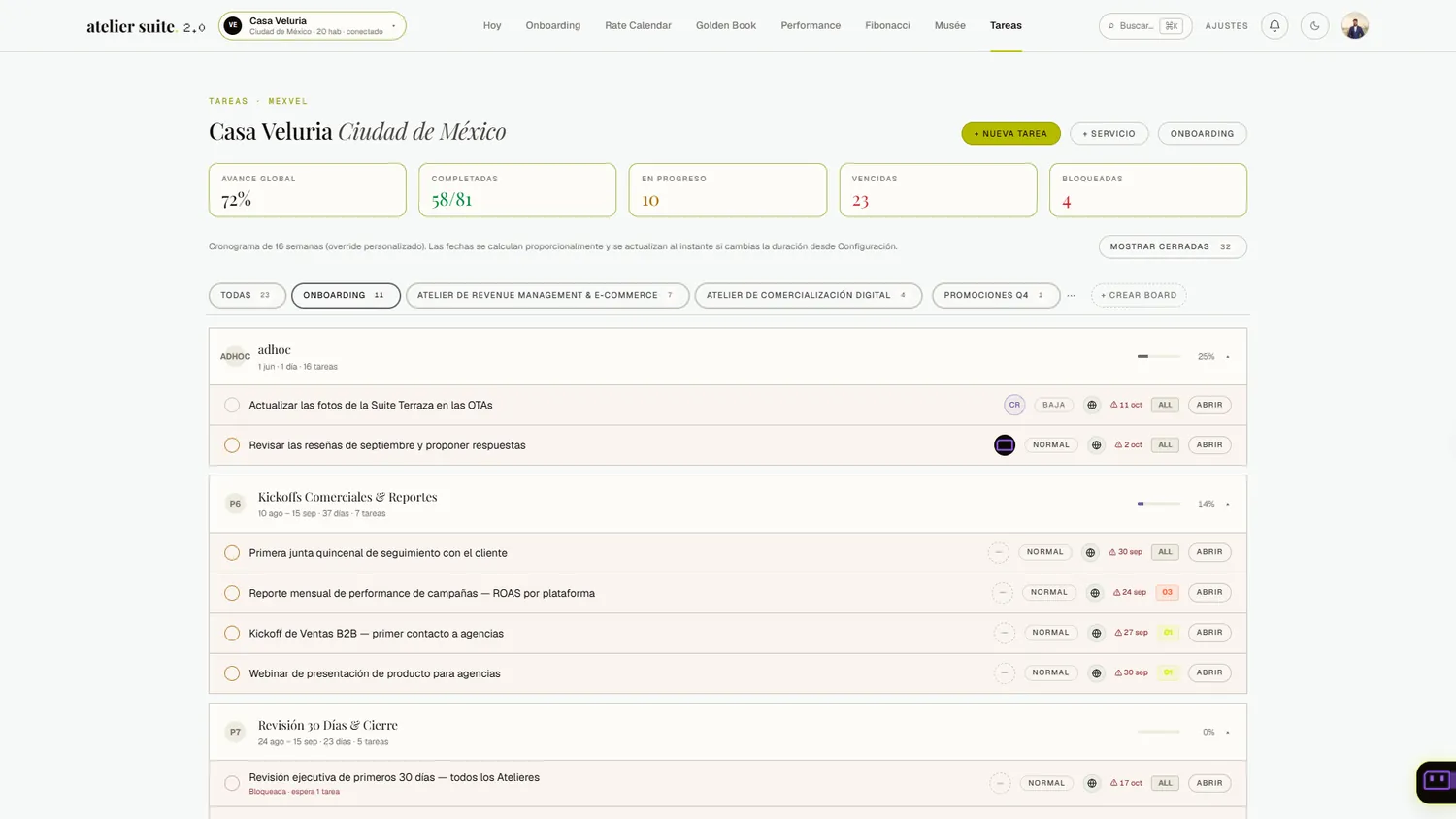Select the Promociones Q4 board tab
This screenshot has width=1456, height=819.
(995, 295)
